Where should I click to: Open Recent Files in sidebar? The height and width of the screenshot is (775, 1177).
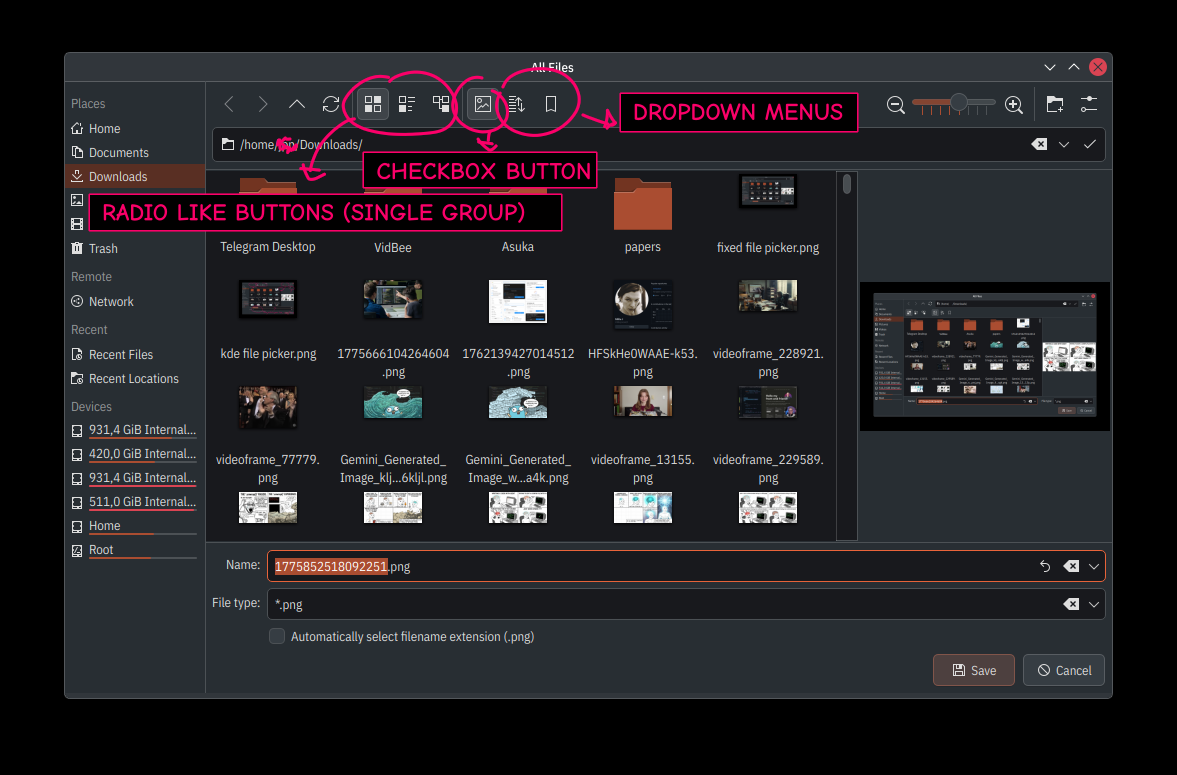coord(135,354)
